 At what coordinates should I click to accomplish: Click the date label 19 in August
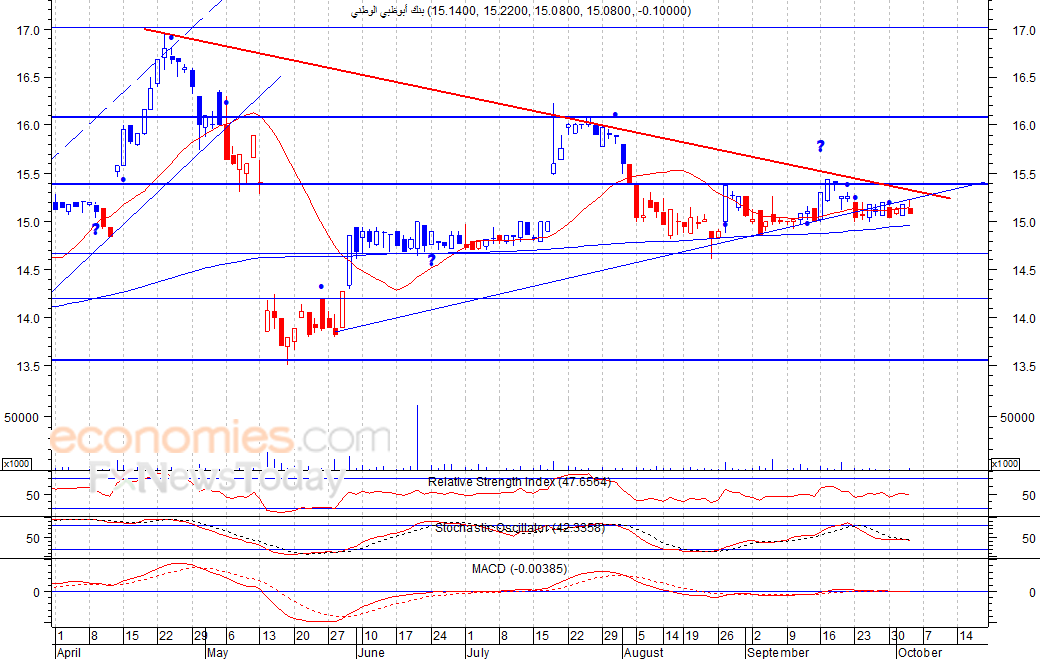692,636
